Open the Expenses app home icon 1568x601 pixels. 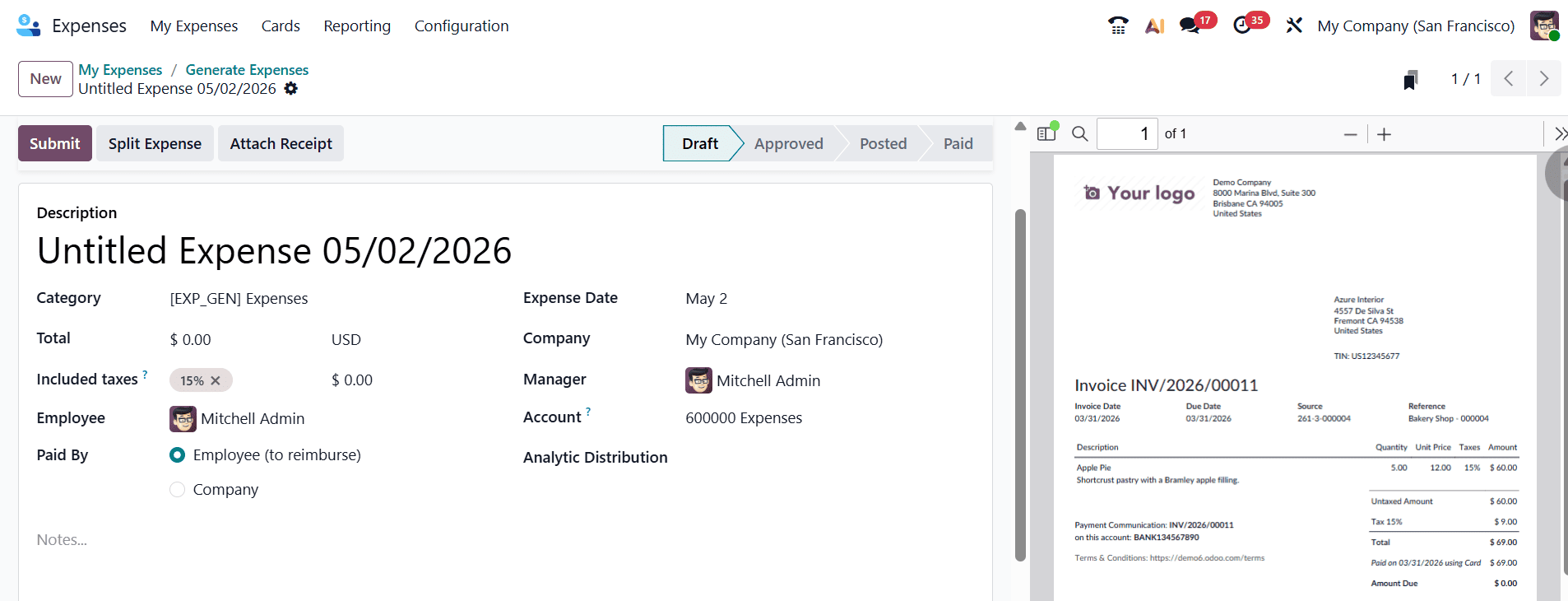[x=28, y=26]
